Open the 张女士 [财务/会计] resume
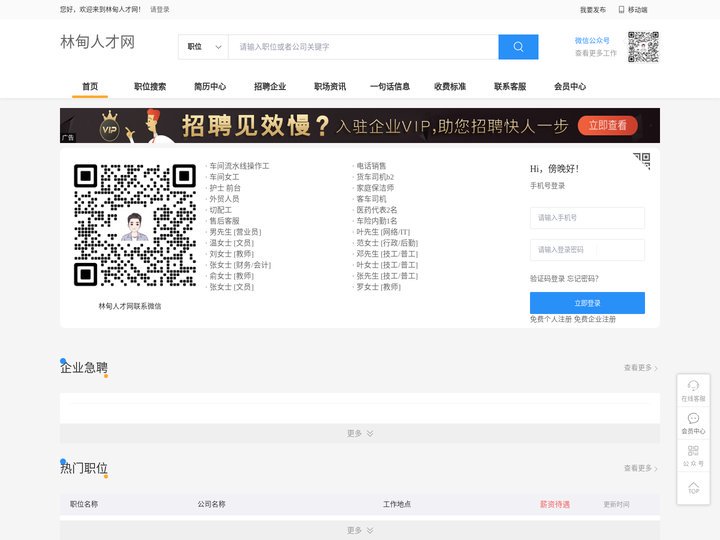 click(240, 265)
